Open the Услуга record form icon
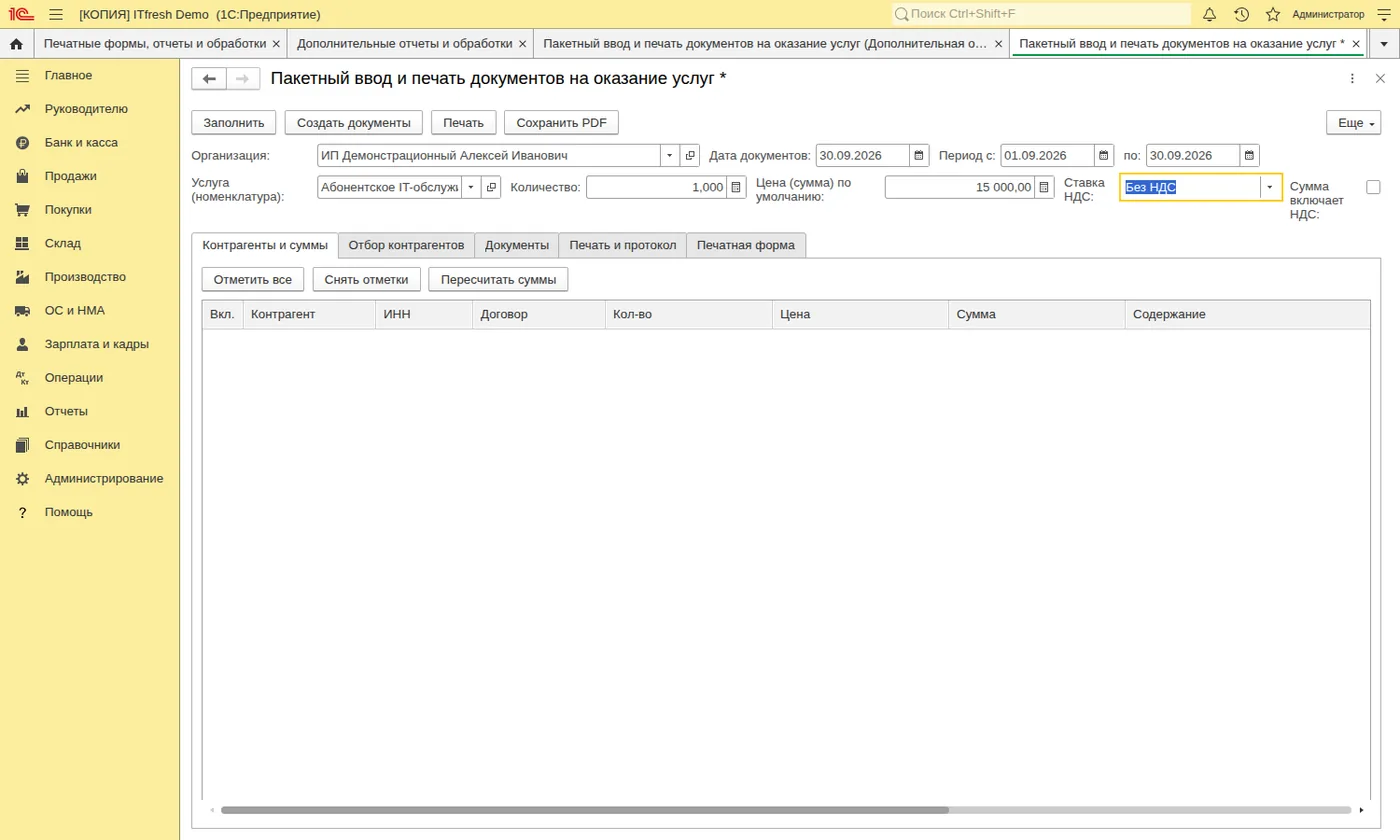Image resolution: width=1400 pixels, height=840 pixels. click(x=491, y=187)
